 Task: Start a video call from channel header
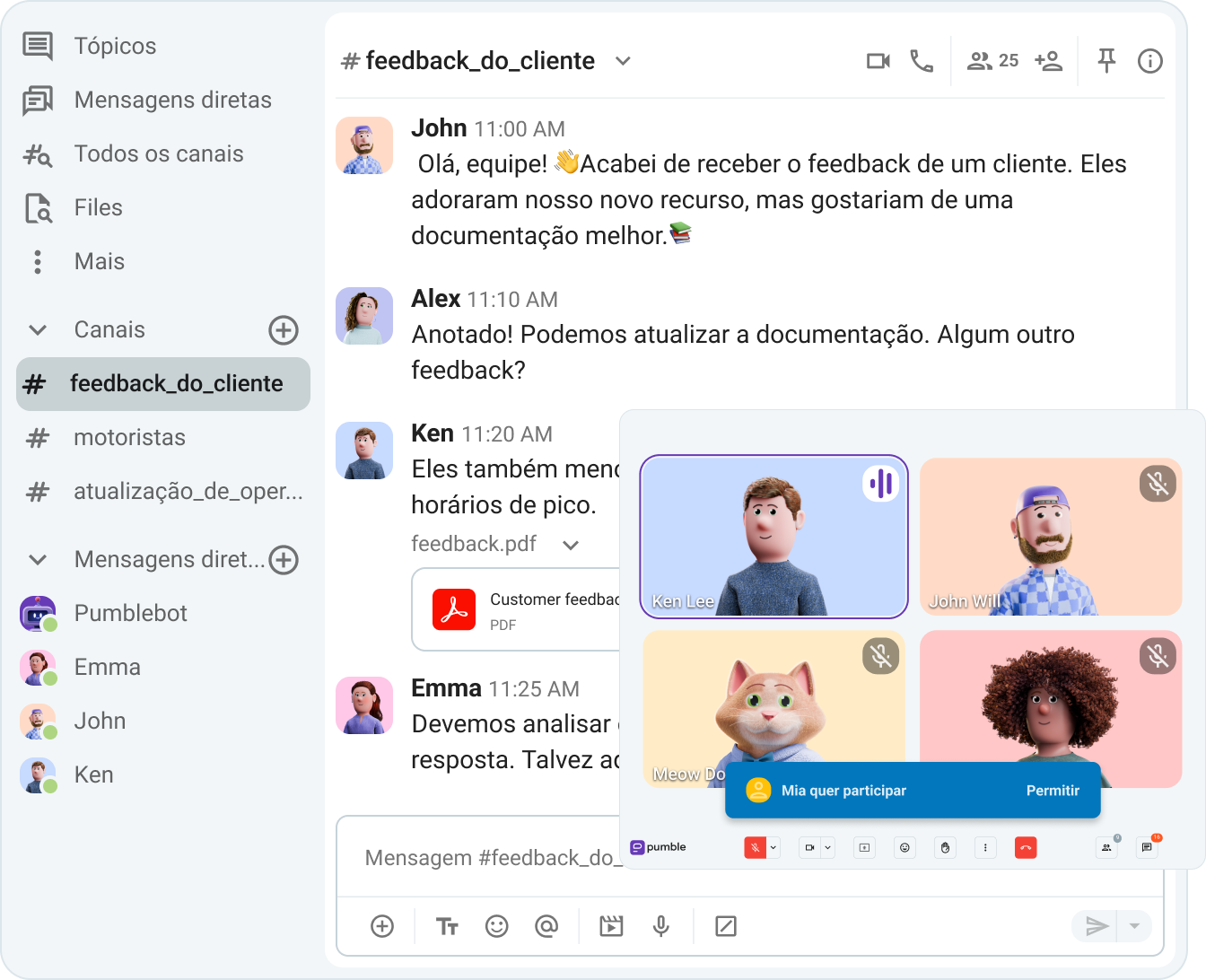878,61
